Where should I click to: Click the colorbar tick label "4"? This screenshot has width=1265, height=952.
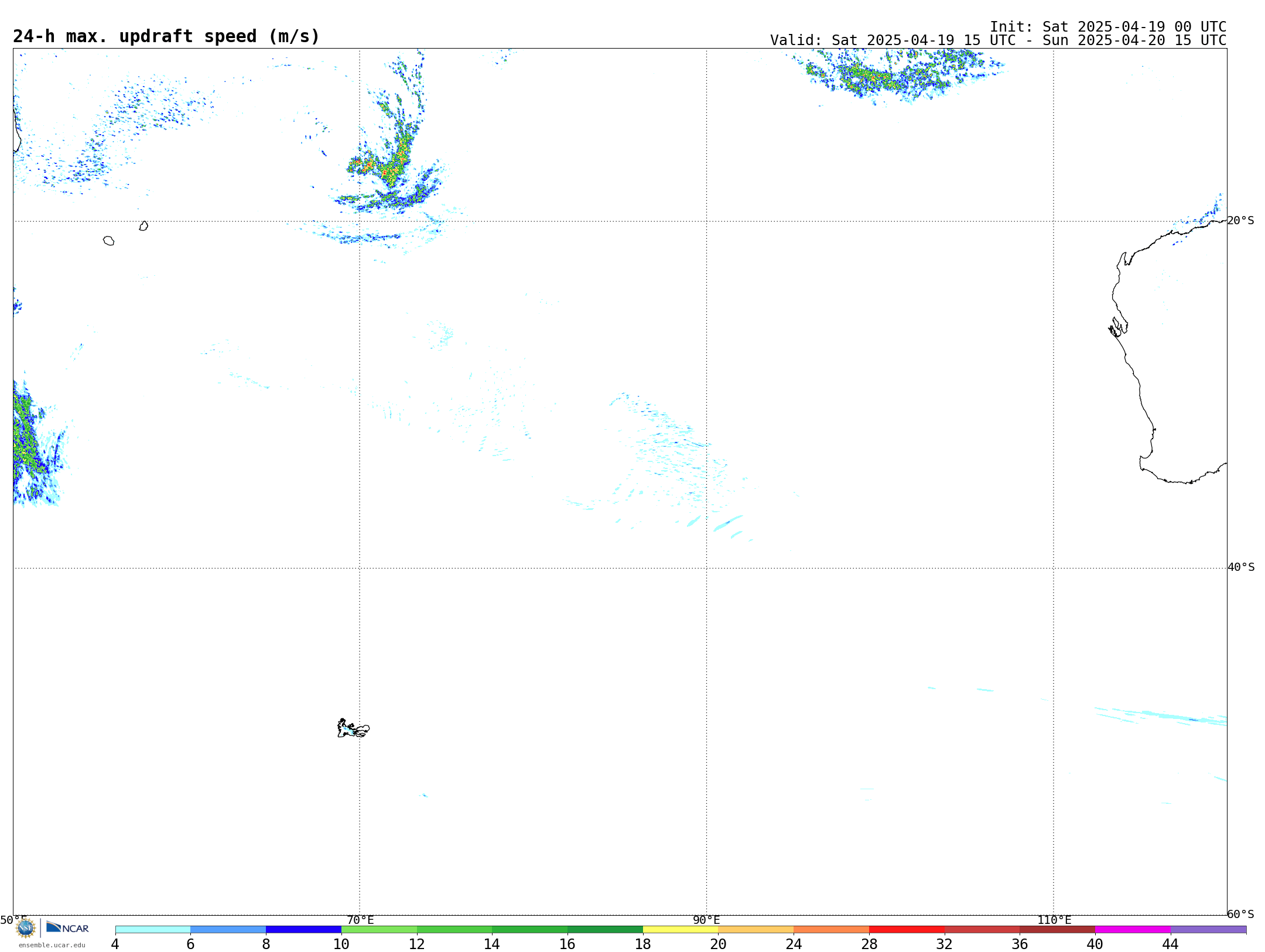coord(115,944)
